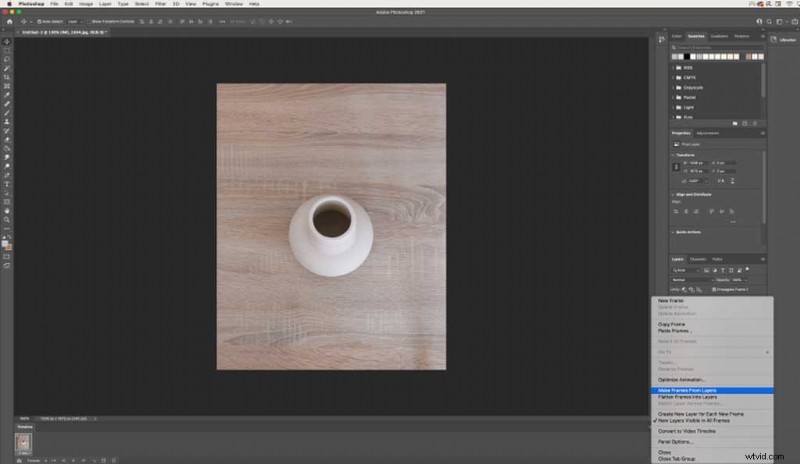800x464 pixels.
Task: Toggle Quick Mask mode in toolbar
Action: 7,257
